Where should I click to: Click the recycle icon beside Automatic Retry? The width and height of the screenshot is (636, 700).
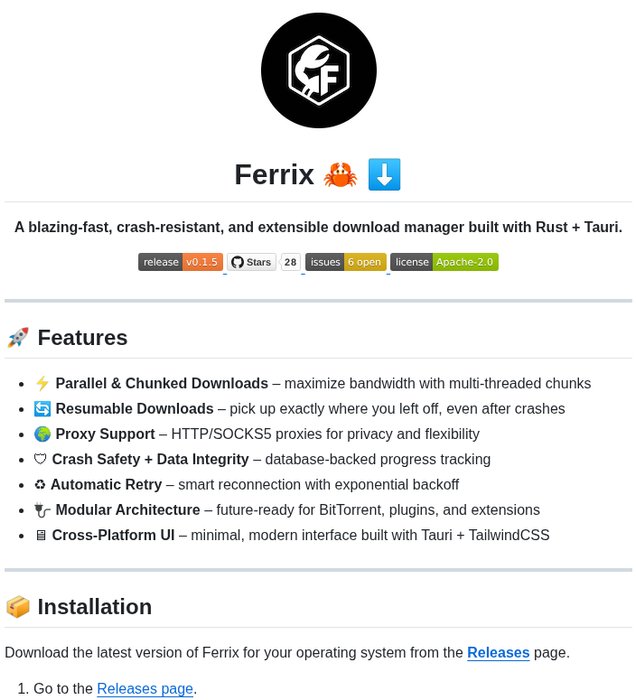point(40,484)
